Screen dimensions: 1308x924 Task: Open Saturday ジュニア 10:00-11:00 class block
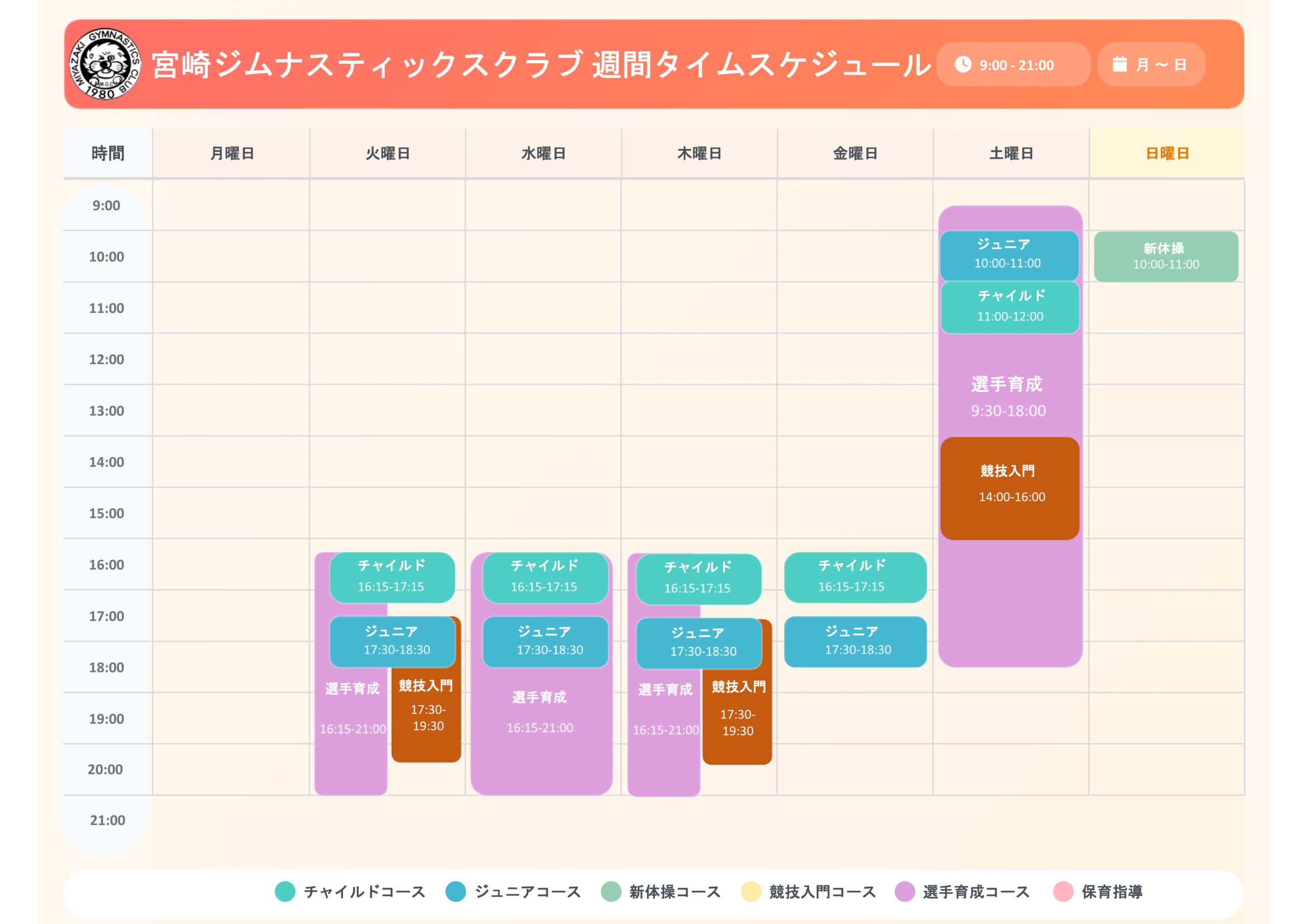1009,255
